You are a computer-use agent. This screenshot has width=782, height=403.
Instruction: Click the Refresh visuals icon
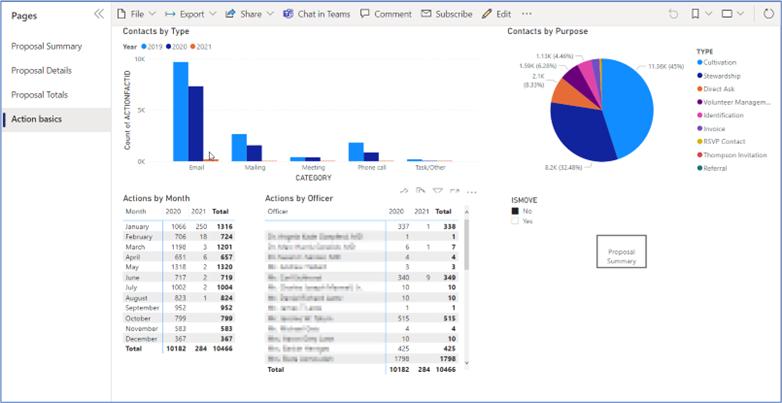coord(769,14)
